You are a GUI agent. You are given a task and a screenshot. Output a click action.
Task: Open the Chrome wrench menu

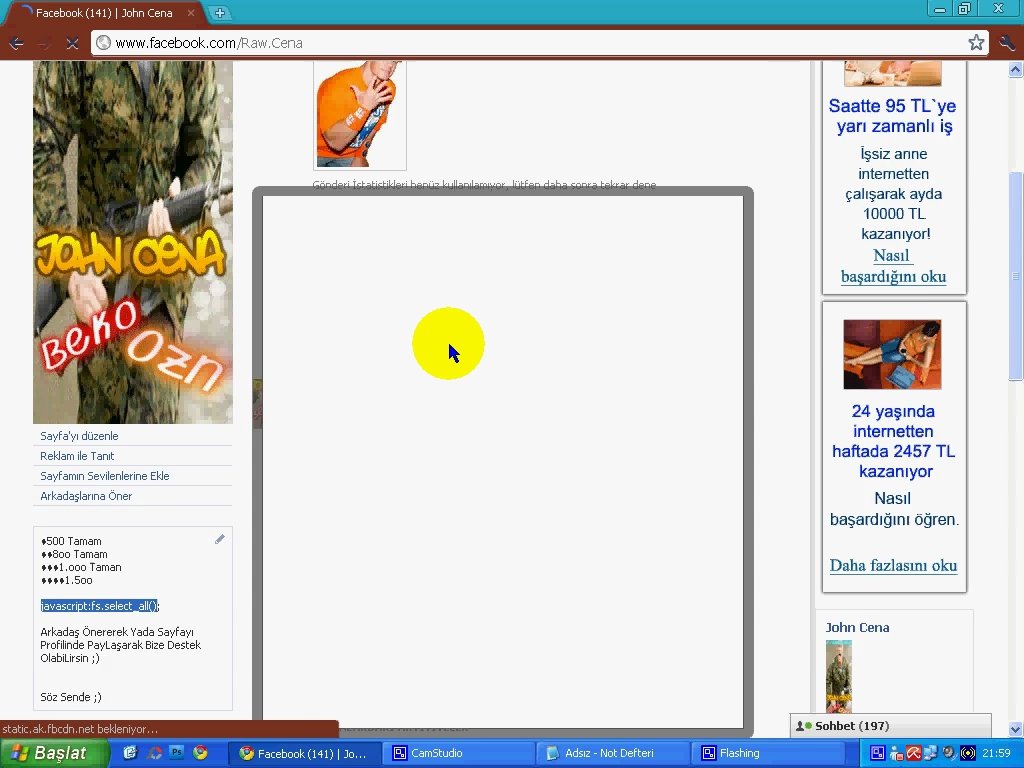tap(1006, 44)
